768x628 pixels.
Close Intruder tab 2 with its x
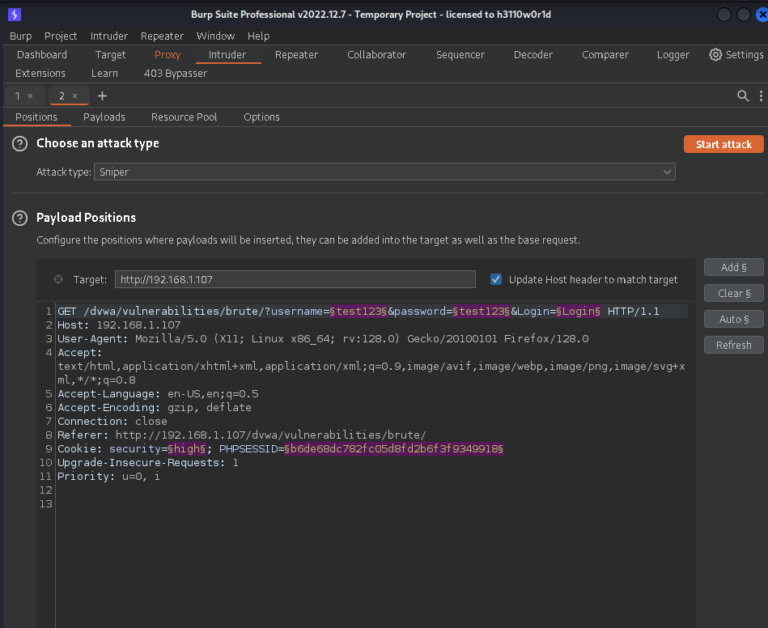coord(75,96)
